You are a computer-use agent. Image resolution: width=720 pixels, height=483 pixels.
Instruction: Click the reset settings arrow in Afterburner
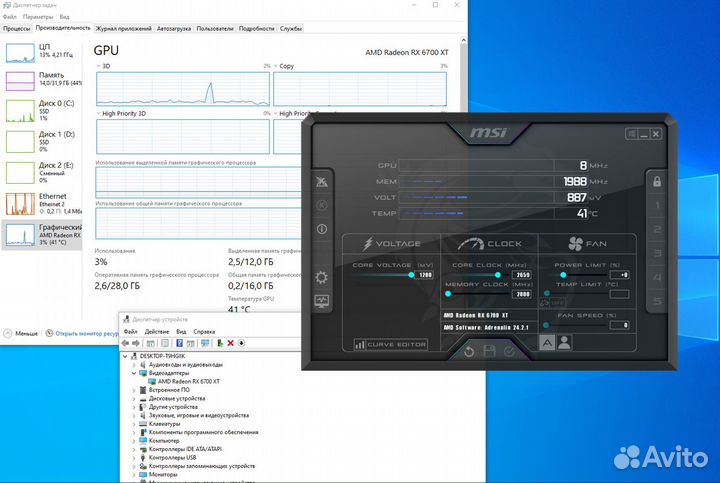[469, 350]
